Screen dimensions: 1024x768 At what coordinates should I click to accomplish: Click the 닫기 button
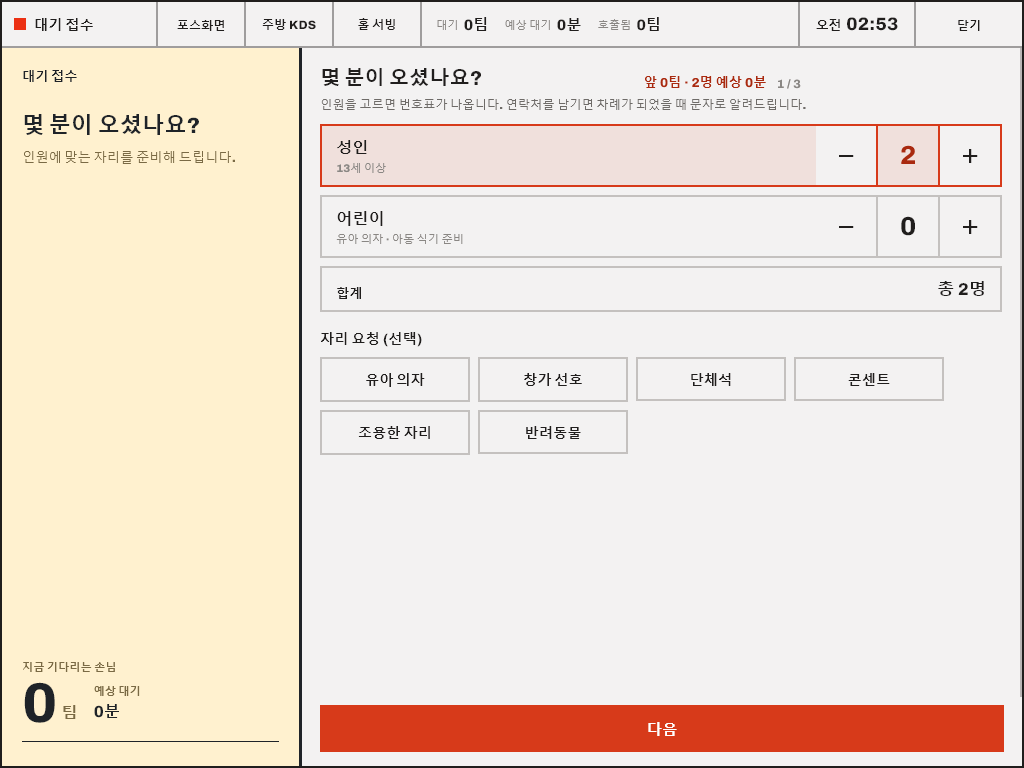[x=968, y=25]
